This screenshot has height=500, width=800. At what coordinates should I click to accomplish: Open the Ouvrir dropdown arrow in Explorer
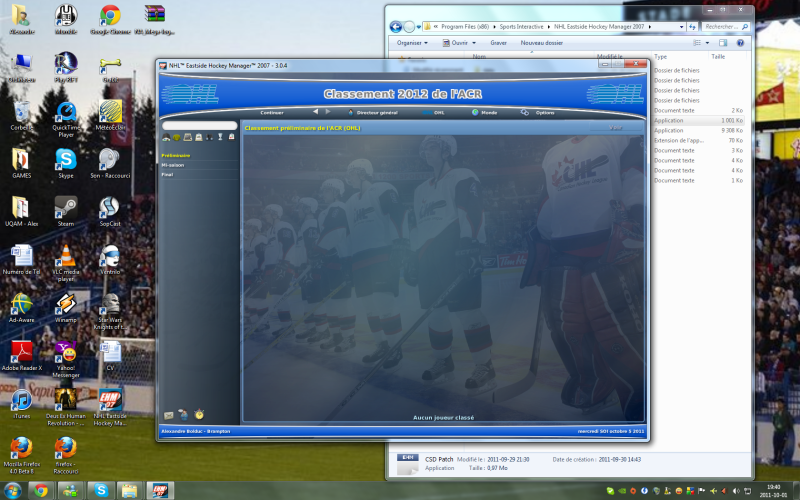(x=474, y=43)
